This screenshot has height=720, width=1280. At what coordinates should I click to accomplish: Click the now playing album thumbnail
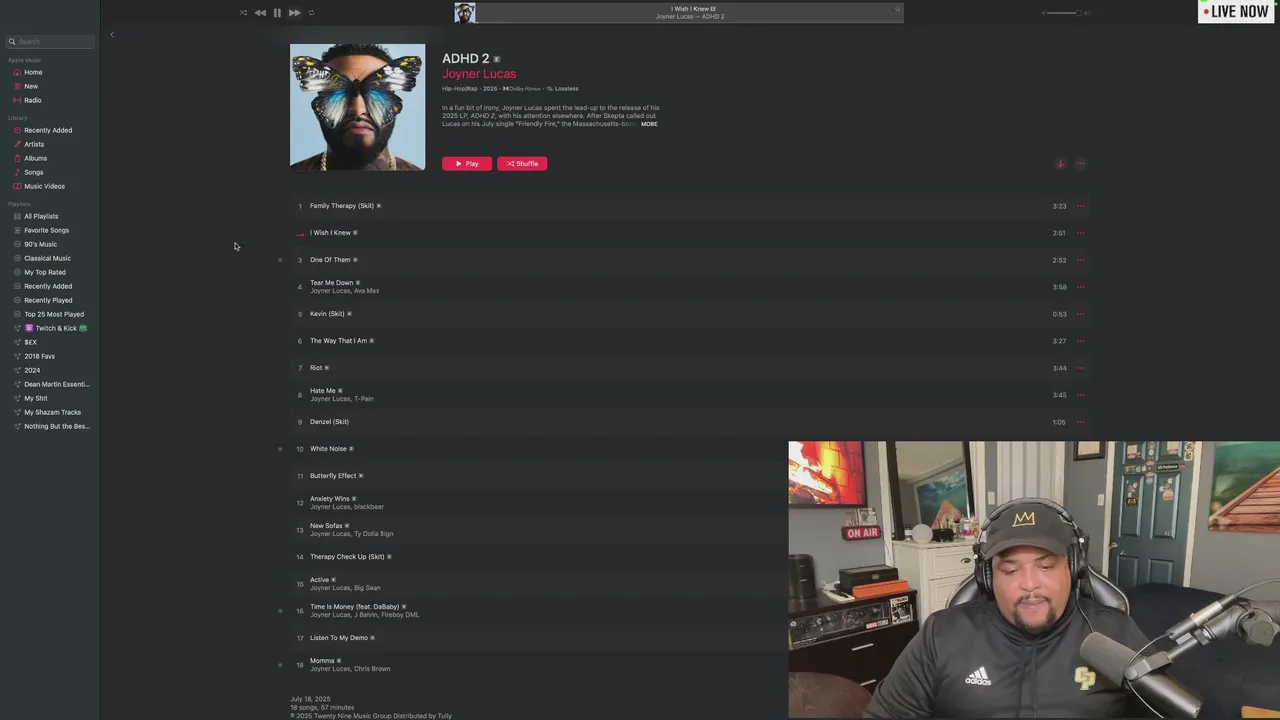click(465, 12)
